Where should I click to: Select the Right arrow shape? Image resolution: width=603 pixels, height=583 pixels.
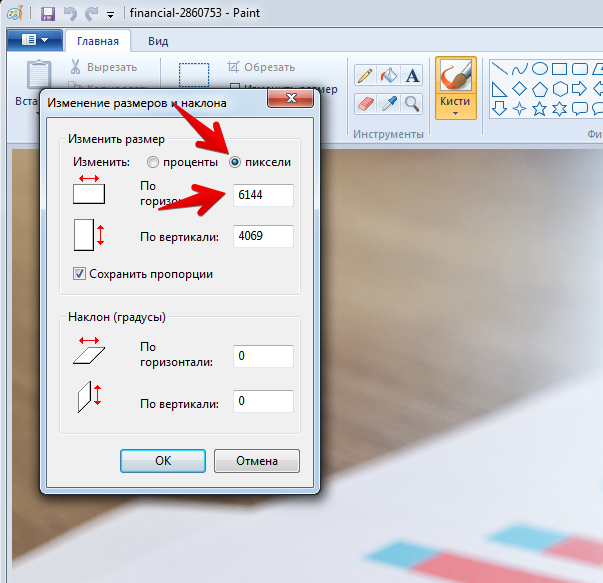580,89
